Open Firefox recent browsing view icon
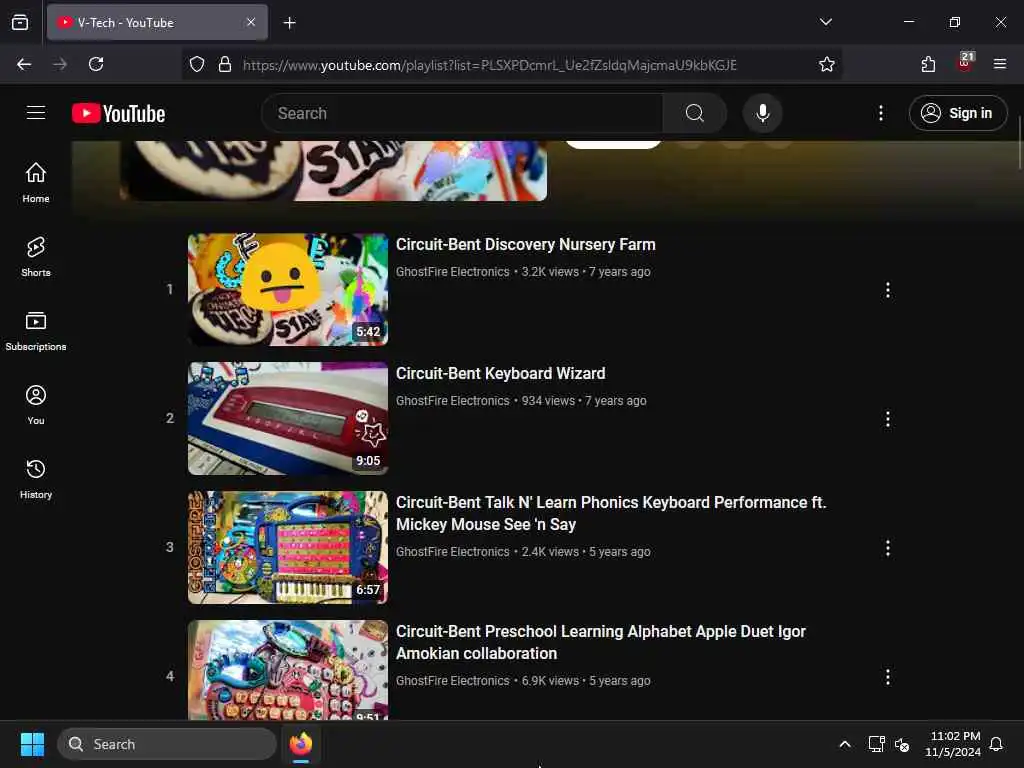Image resolution: width=1024 pixels, height=768 pixels. (20, 22)
